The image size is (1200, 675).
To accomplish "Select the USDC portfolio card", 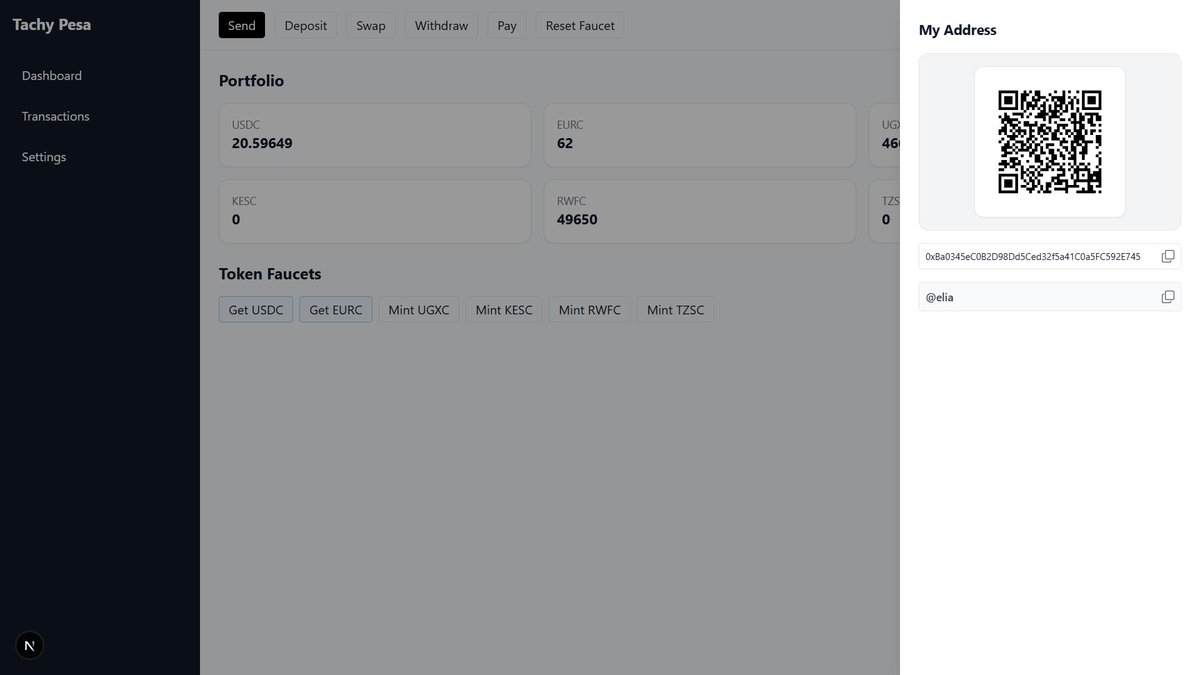I will point(375,135).
